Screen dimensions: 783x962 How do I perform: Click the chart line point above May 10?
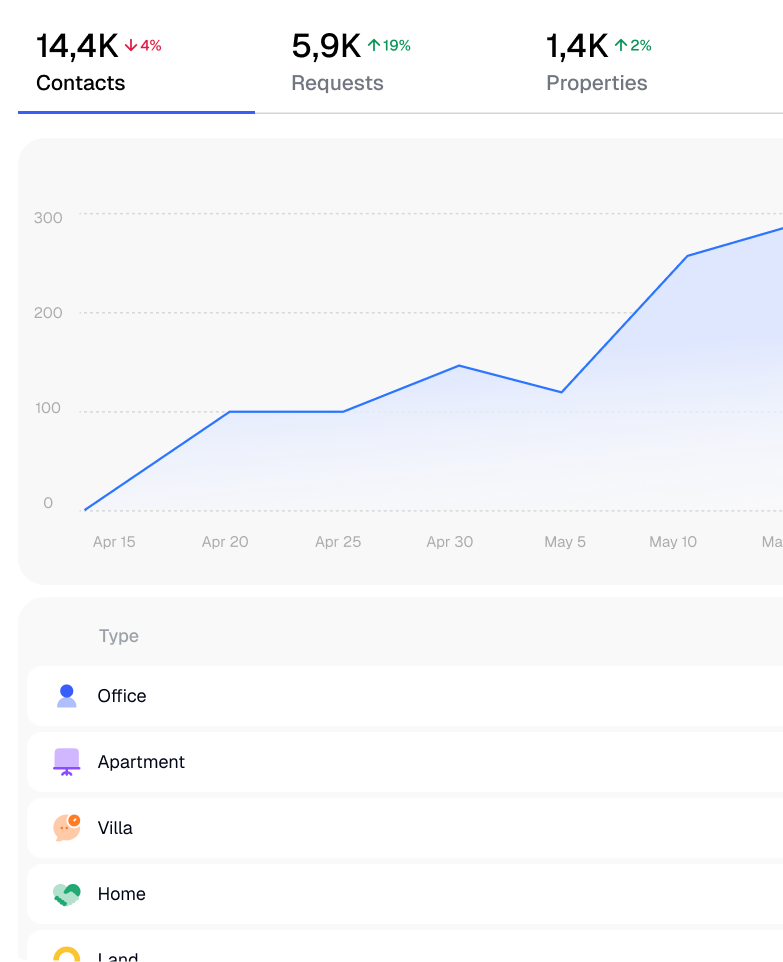(688, 256)
